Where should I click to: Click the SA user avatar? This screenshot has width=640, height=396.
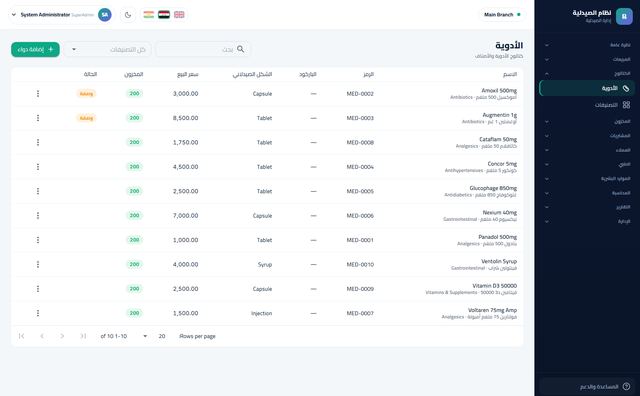pyautogui.click(x=105, y=15)
